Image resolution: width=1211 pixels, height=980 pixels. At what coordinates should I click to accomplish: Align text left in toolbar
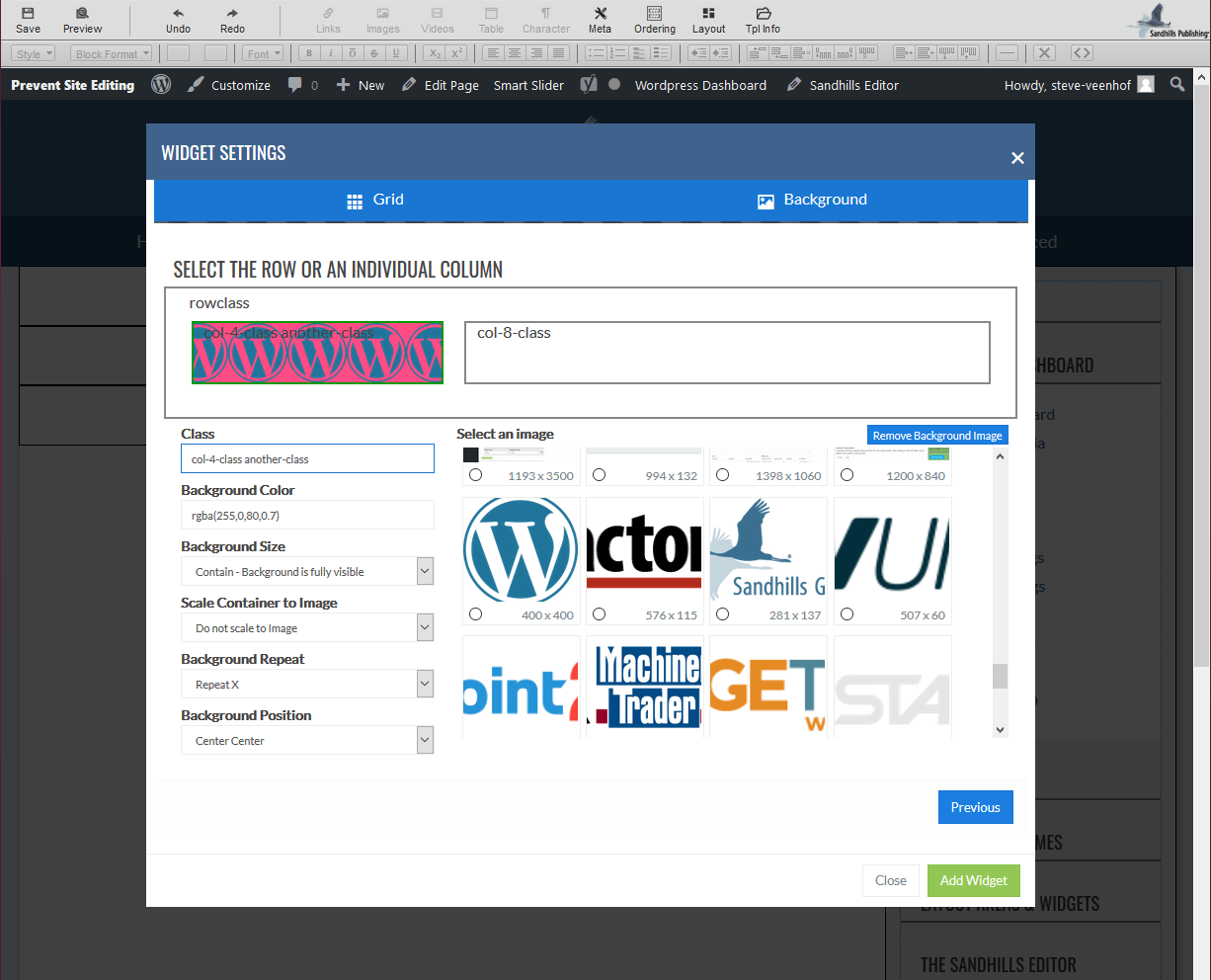(x=492, y=53)
